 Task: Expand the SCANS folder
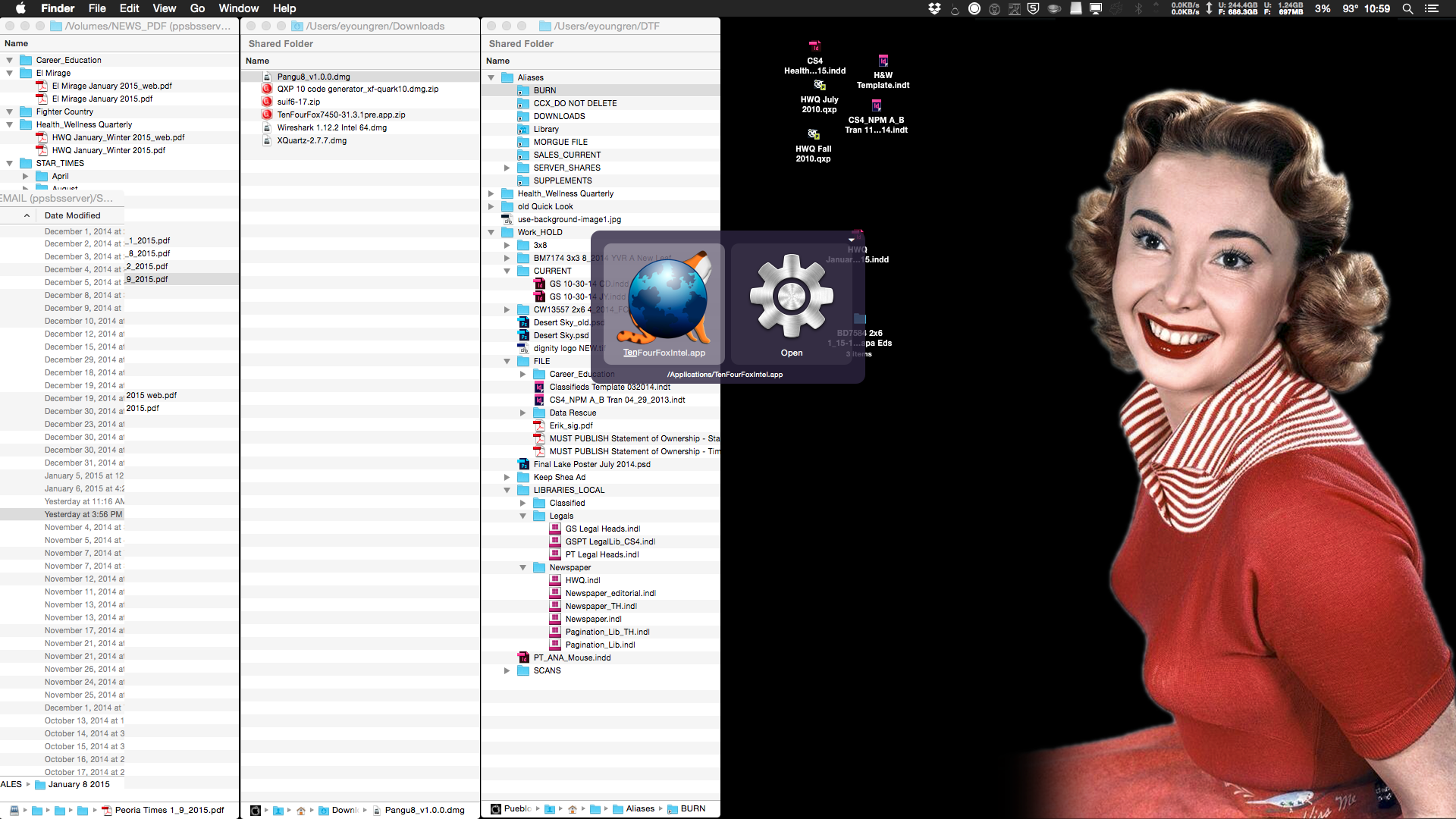point(507,670)
